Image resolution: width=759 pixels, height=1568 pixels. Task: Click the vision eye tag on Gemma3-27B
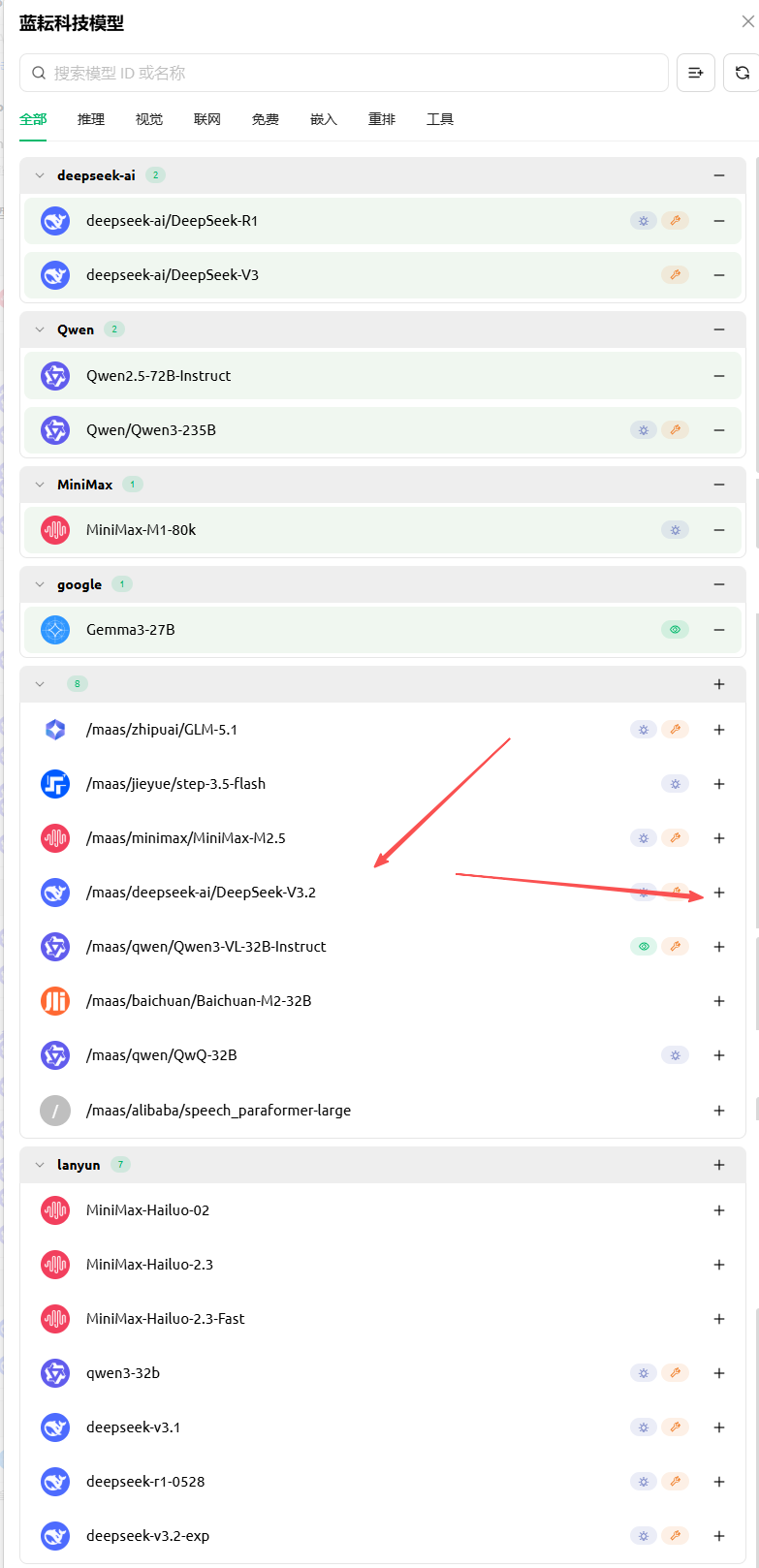point(676,630)
